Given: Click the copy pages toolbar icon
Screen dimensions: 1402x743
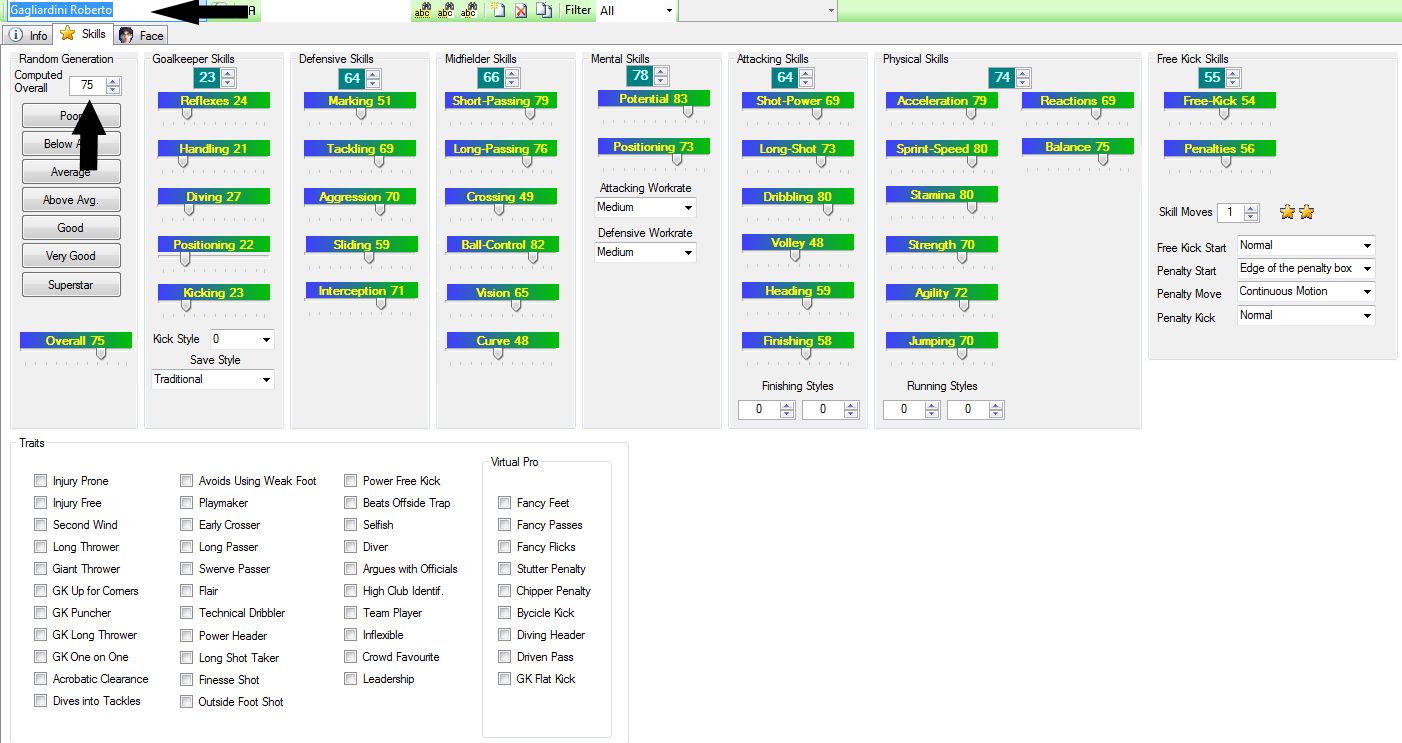Looking at the screenshot, I should (x=543, y=10).
